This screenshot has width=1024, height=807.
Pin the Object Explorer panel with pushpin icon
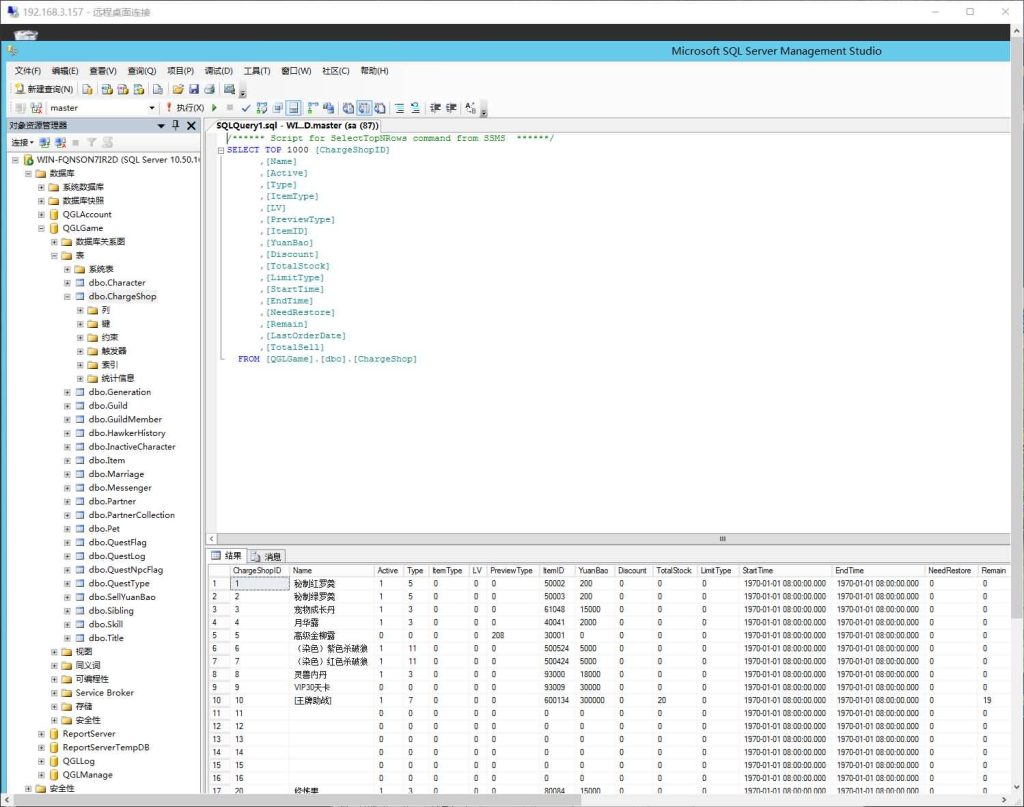177,125
